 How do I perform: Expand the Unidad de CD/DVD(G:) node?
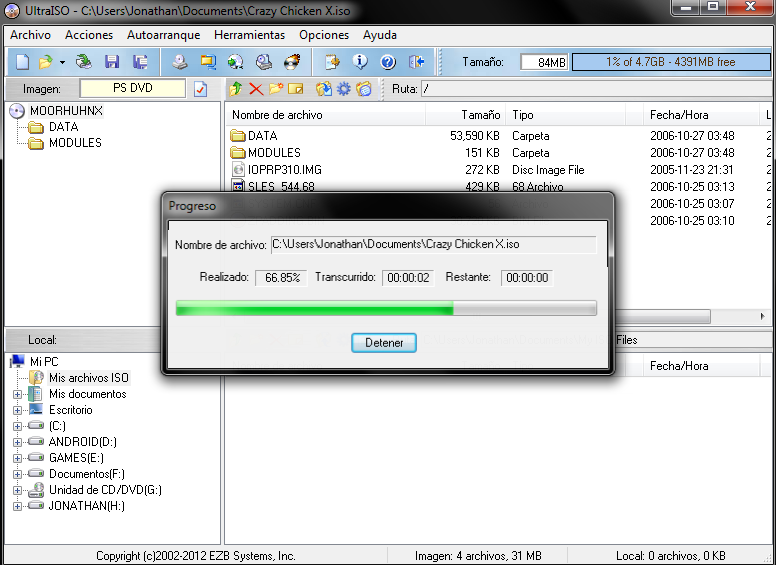17,490
